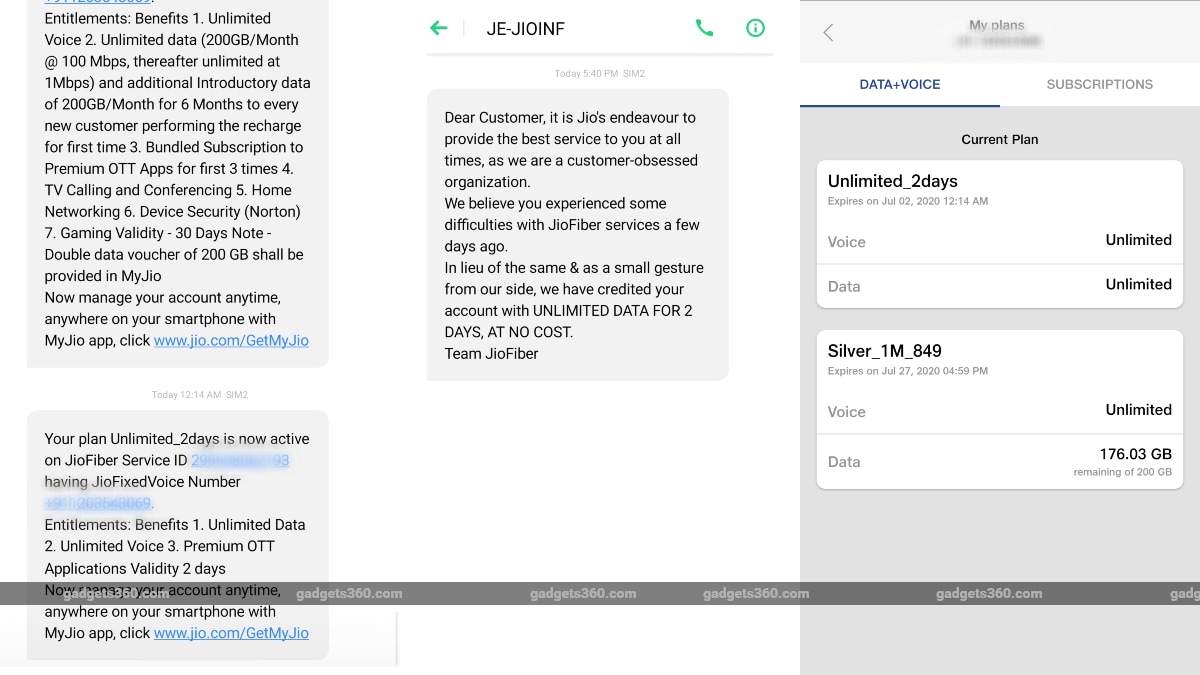Open conversation details with the info icon
The height and width of the screenshot is (675, 1200).
756,28
